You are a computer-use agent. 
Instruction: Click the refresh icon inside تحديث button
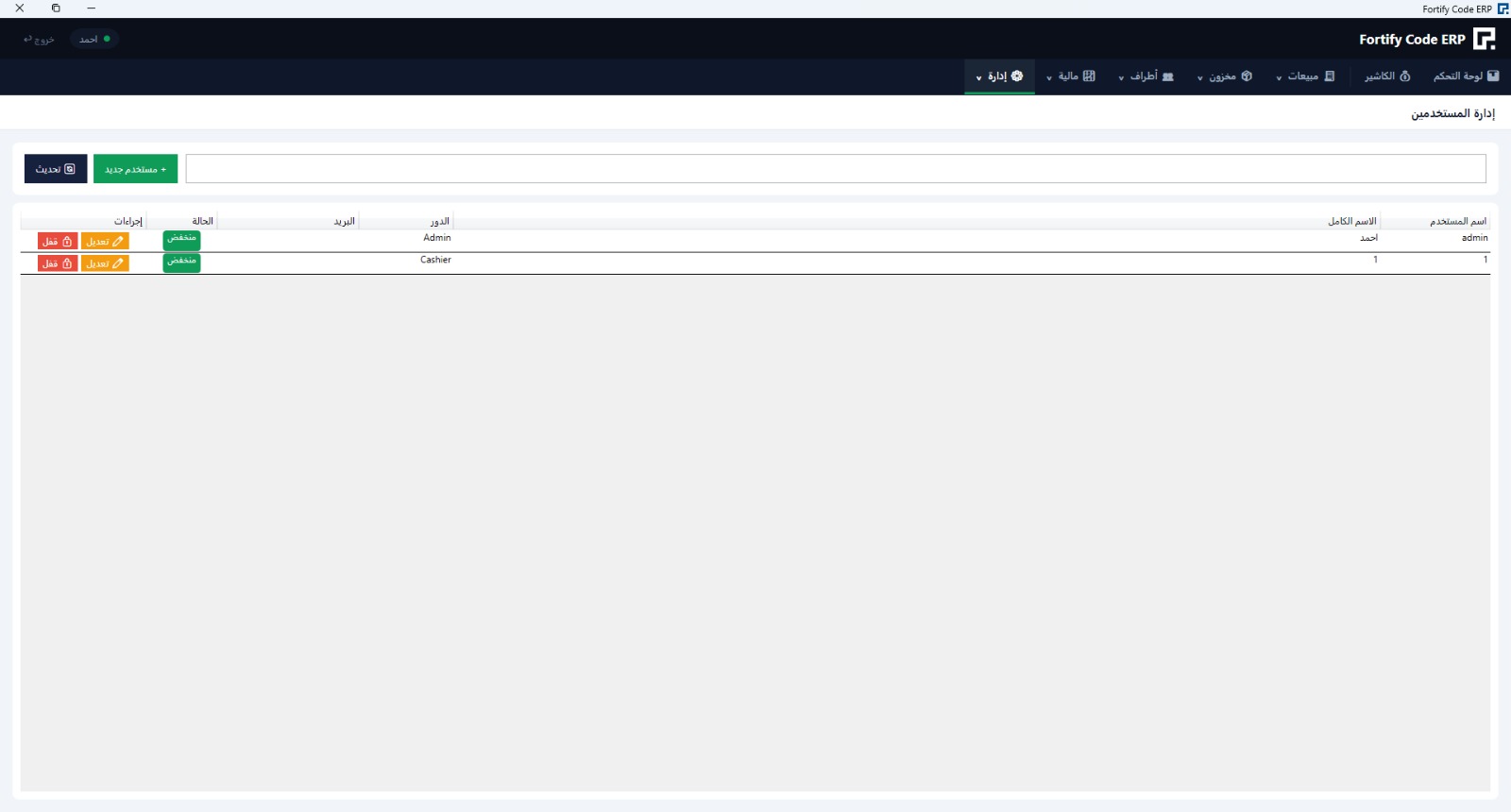tap(70, 169)
